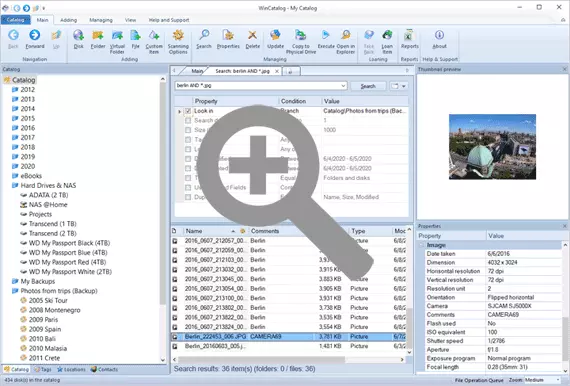Close the Search: berlin AND *.jpg tab
Image resolution: width=570 pixels, height=386 pixels.
tap(277, 71)
